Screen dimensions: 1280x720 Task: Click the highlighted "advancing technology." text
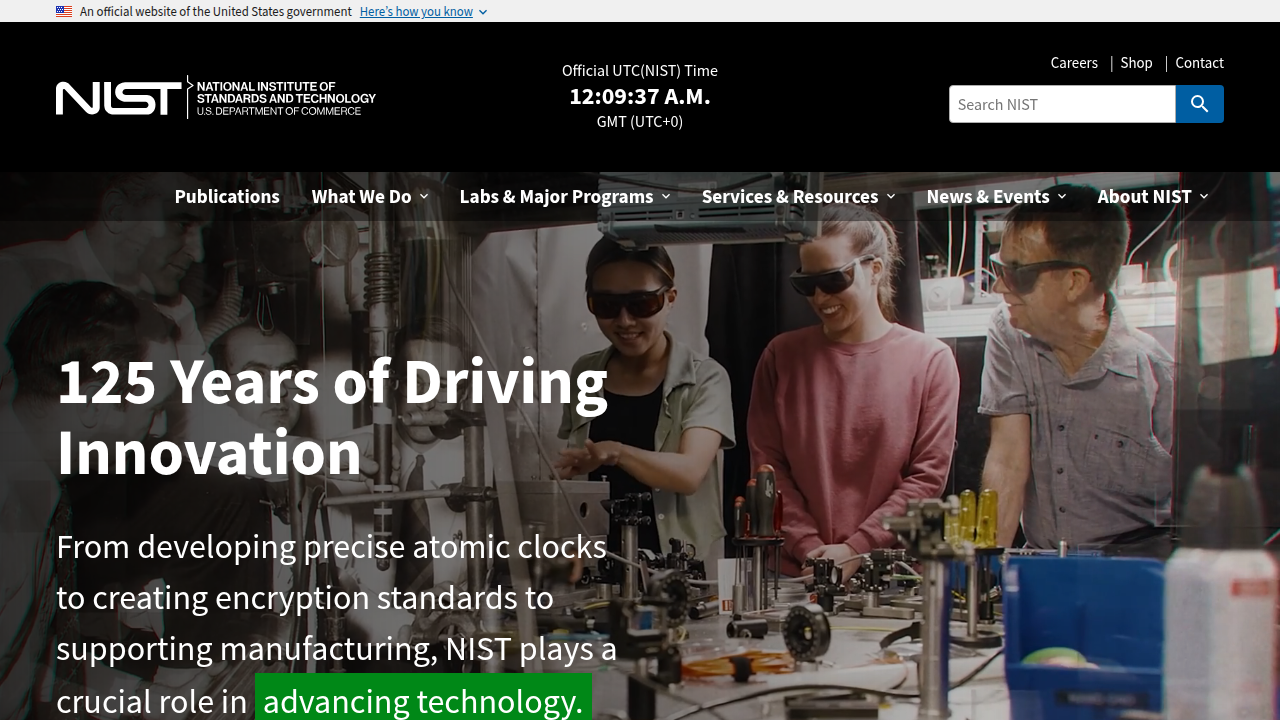pyautogui.click(x=423, y=700)
